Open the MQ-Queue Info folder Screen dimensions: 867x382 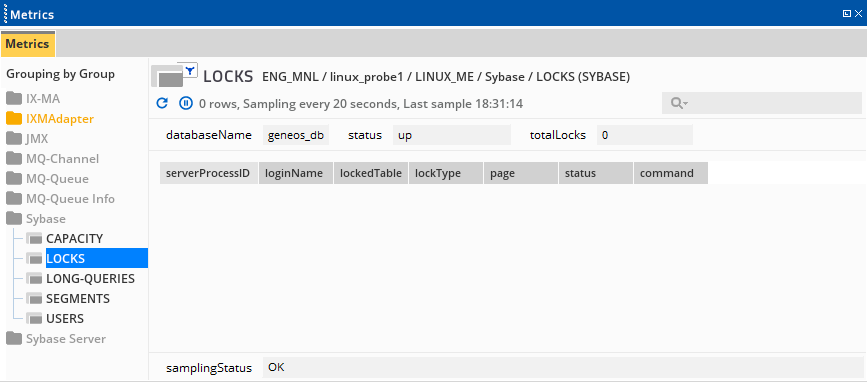tap(70, 198)
